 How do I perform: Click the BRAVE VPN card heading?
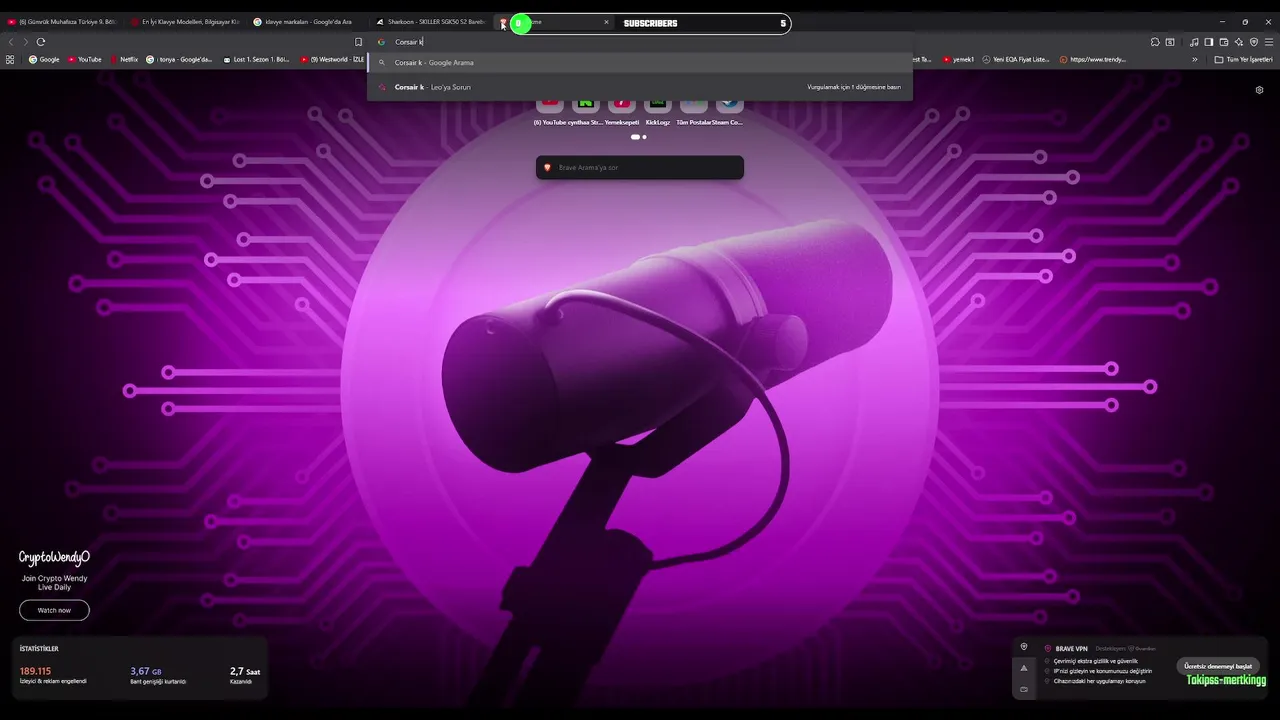click(1071, 649)
